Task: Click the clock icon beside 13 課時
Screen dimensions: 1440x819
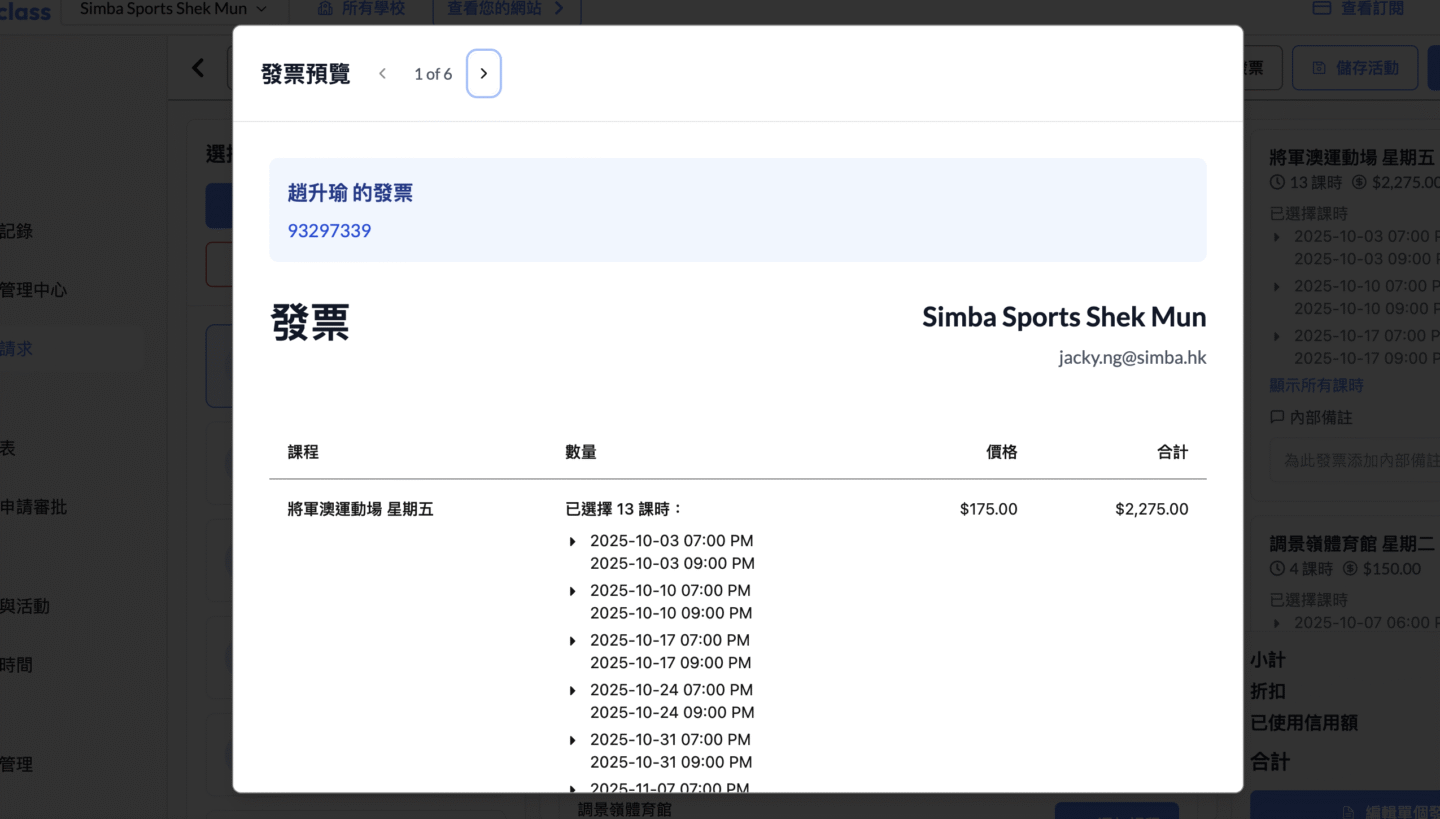Action: [1277, 182]
